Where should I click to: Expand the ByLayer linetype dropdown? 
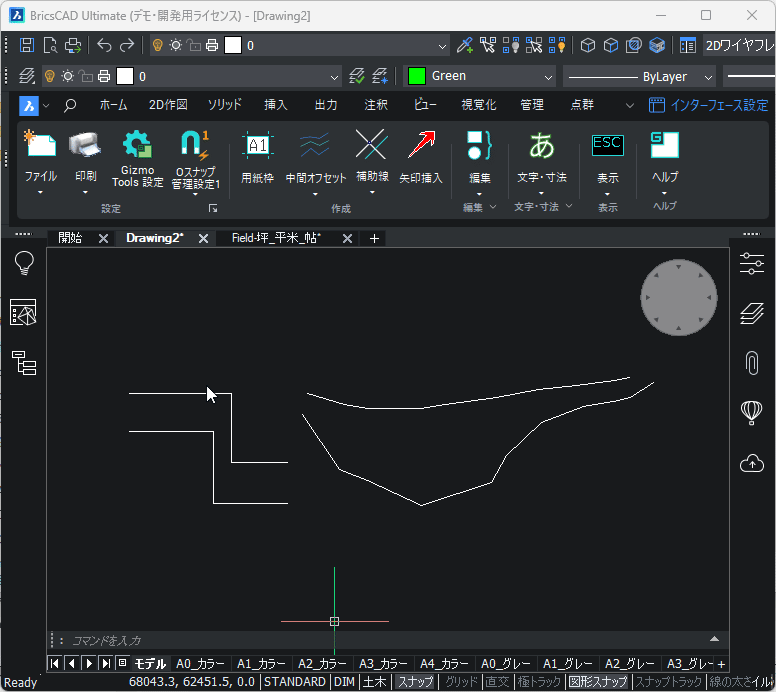click(x=708, y=76)
